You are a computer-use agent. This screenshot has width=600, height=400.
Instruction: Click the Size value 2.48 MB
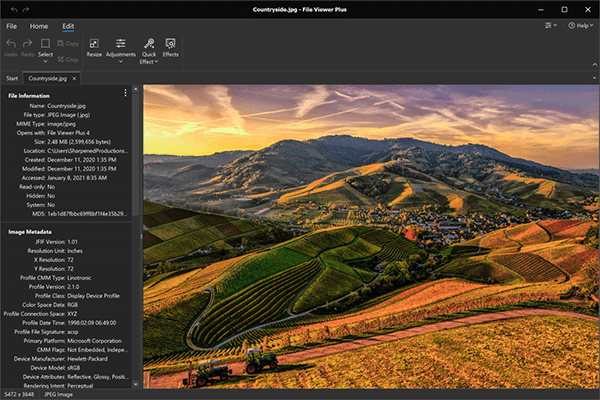79,142
